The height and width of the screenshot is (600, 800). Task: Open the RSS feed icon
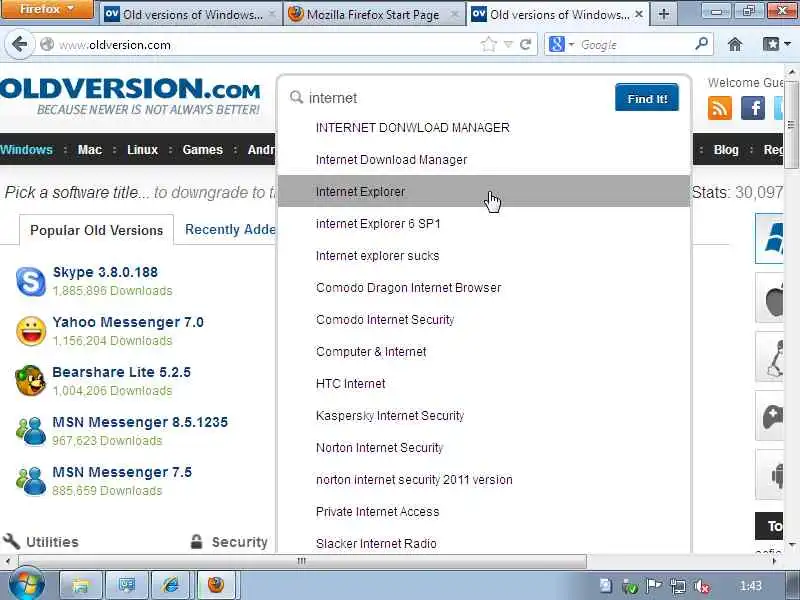coord(719,108)
